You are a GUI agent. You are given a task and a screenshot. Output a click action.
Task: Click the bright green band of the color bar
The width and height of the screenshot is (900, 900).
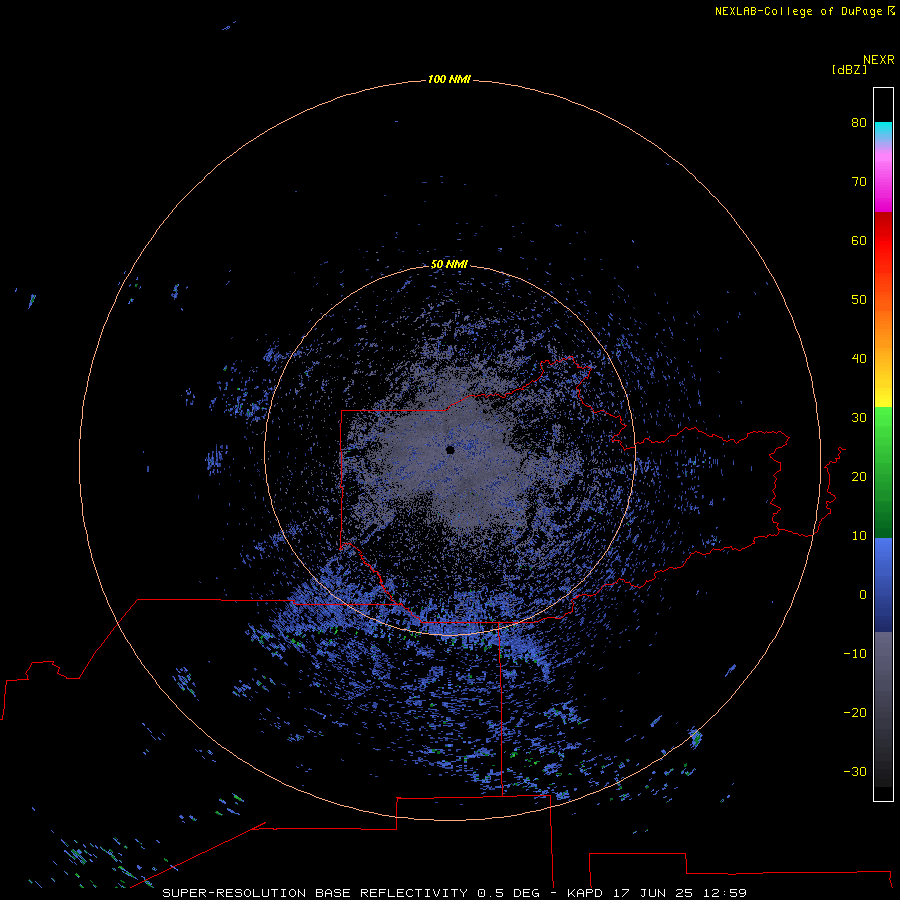click(x=883, y=422)
